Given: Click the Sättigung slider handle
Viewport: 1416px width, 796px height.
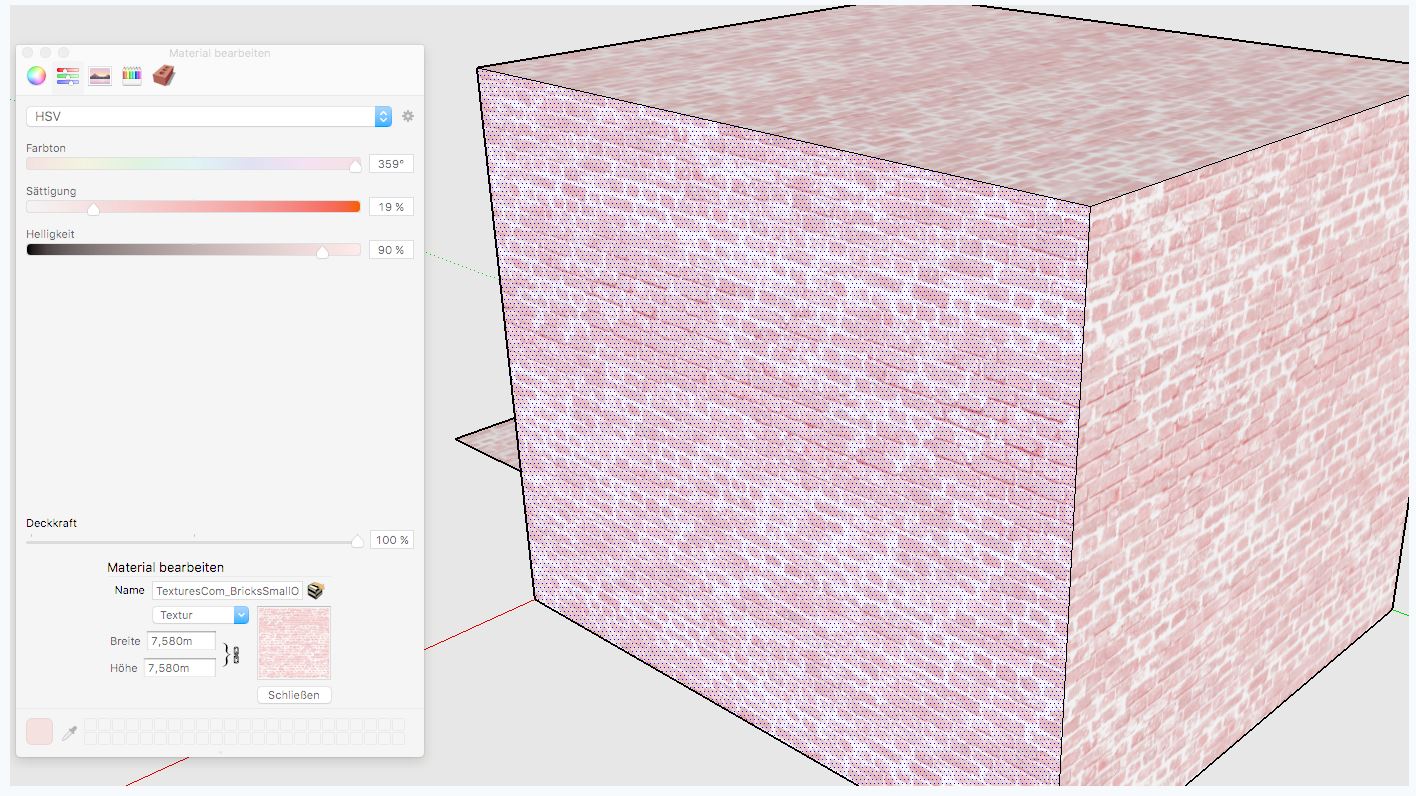Looking at the screenshot, I should coord(93,209).
